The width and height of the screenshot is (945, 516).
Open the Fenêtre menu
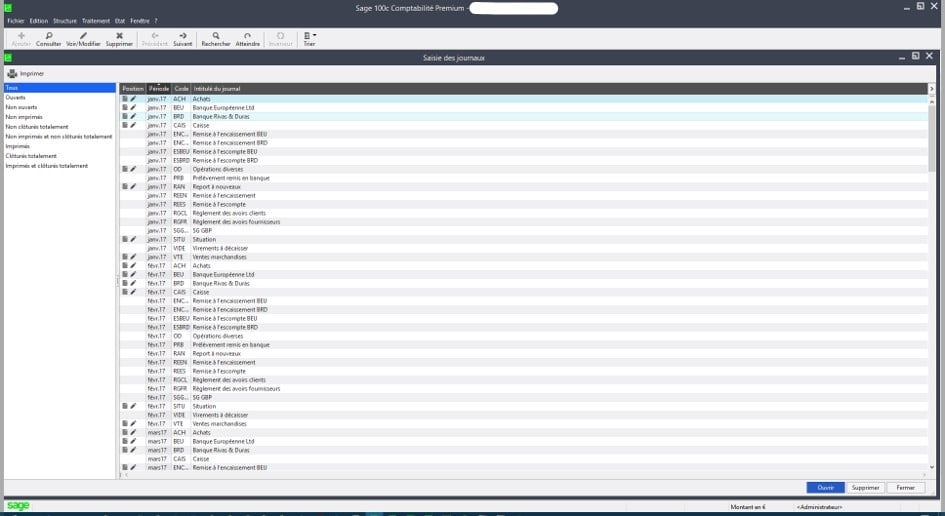(140, 21)
